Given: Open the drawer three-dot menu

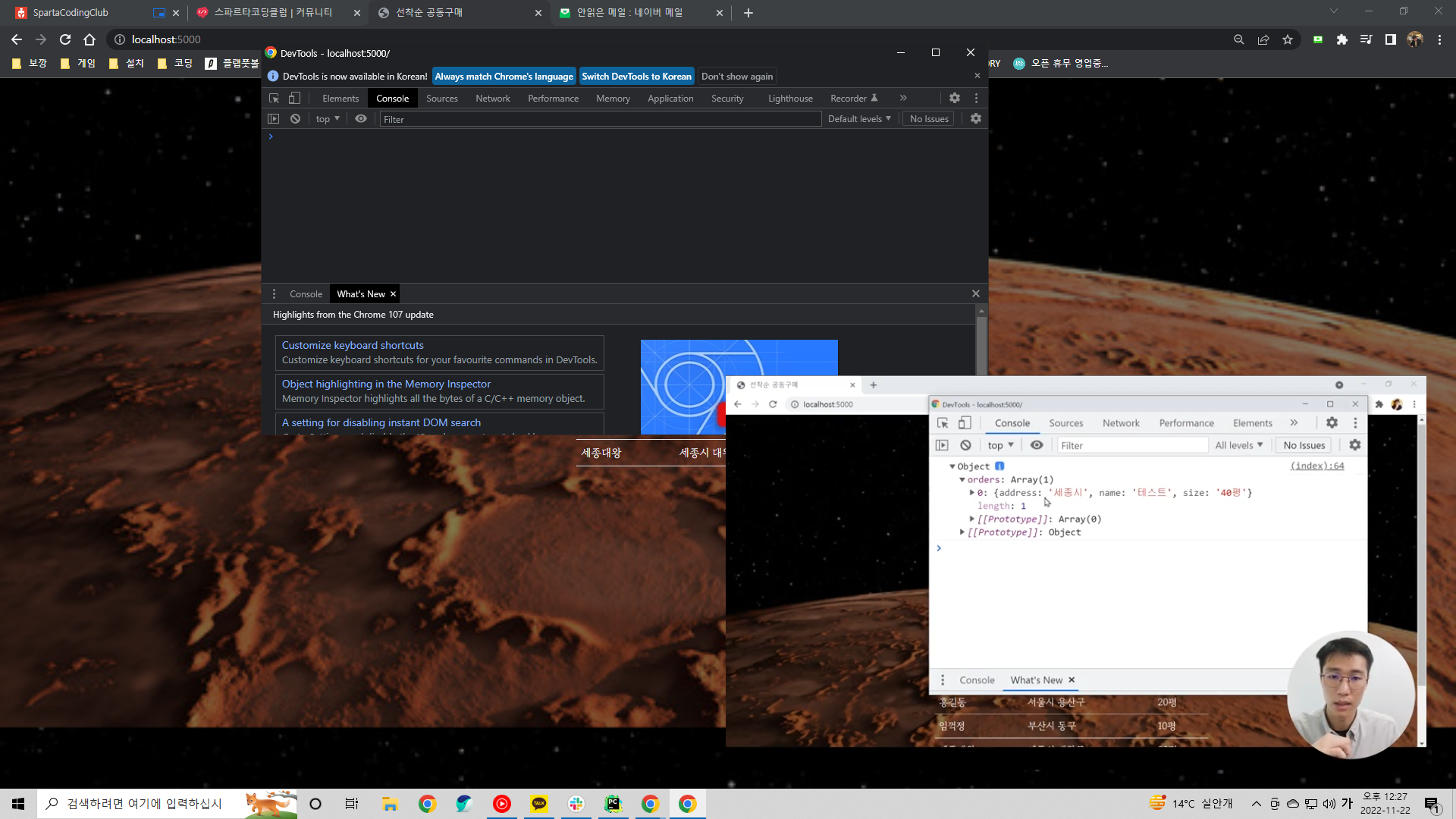Looking at the screenshot, I should point(275,294).
